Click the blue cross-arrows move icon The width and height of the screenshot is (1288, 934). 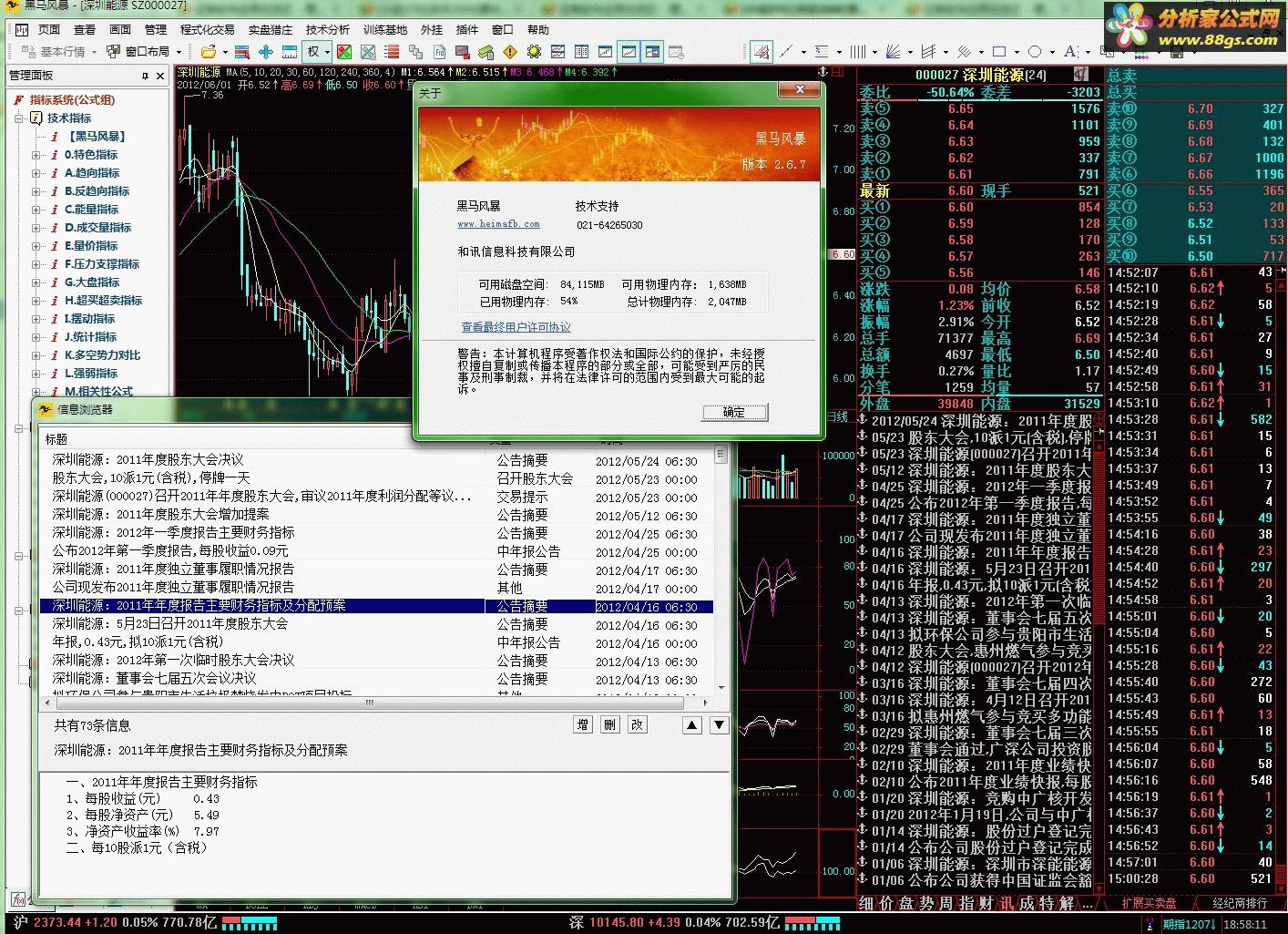coord(266,52)
